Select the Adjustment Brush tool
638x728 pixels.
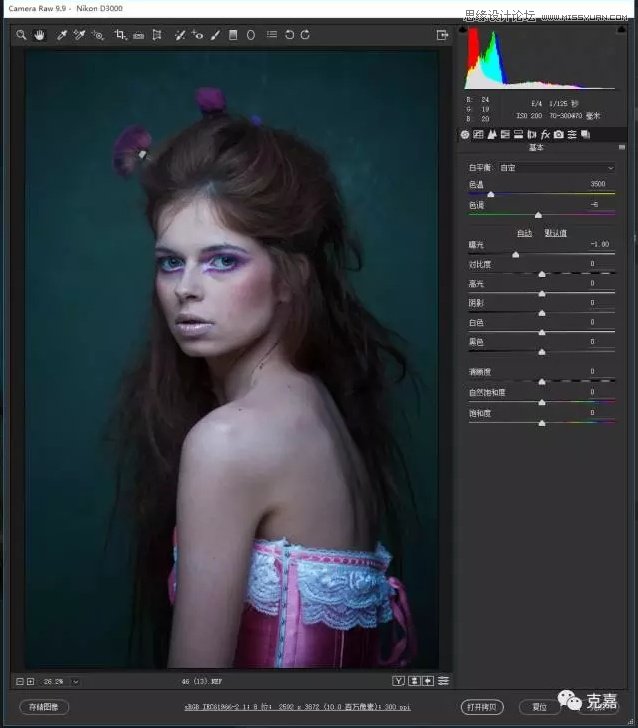pos(214,35)
